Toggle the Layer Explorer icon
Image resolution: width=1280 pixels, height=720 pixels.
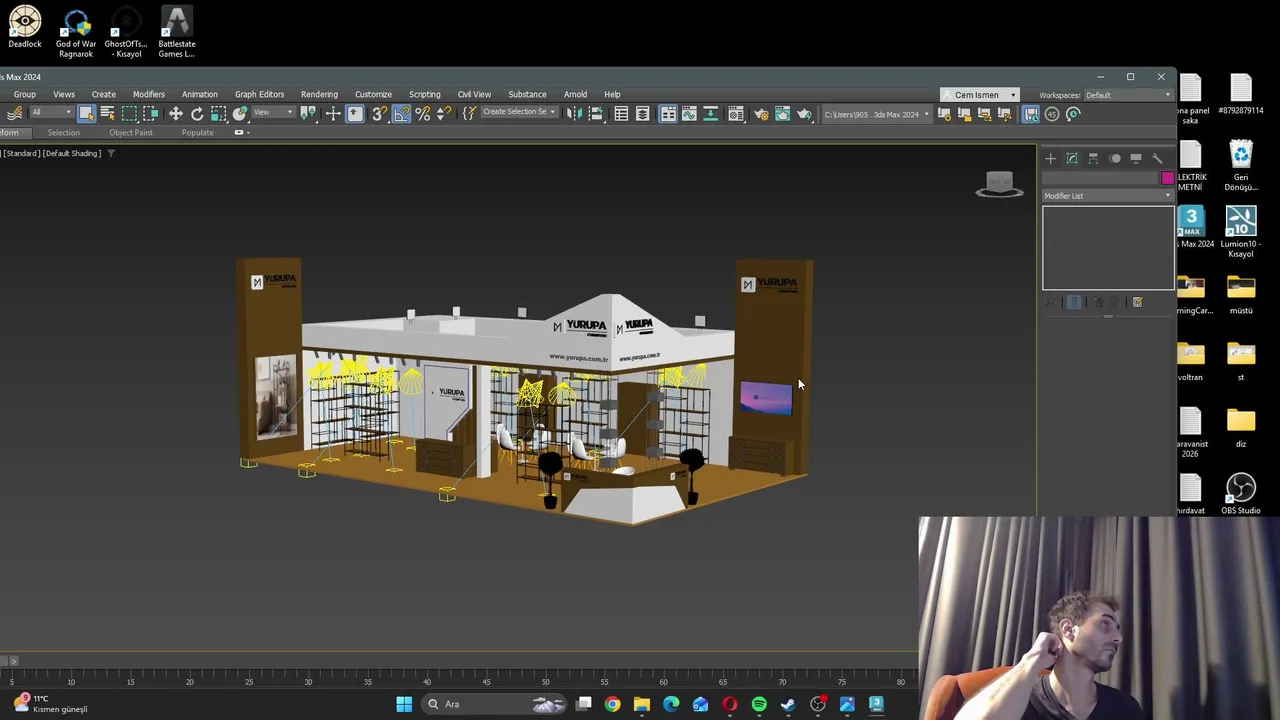[x=643, y=114]
